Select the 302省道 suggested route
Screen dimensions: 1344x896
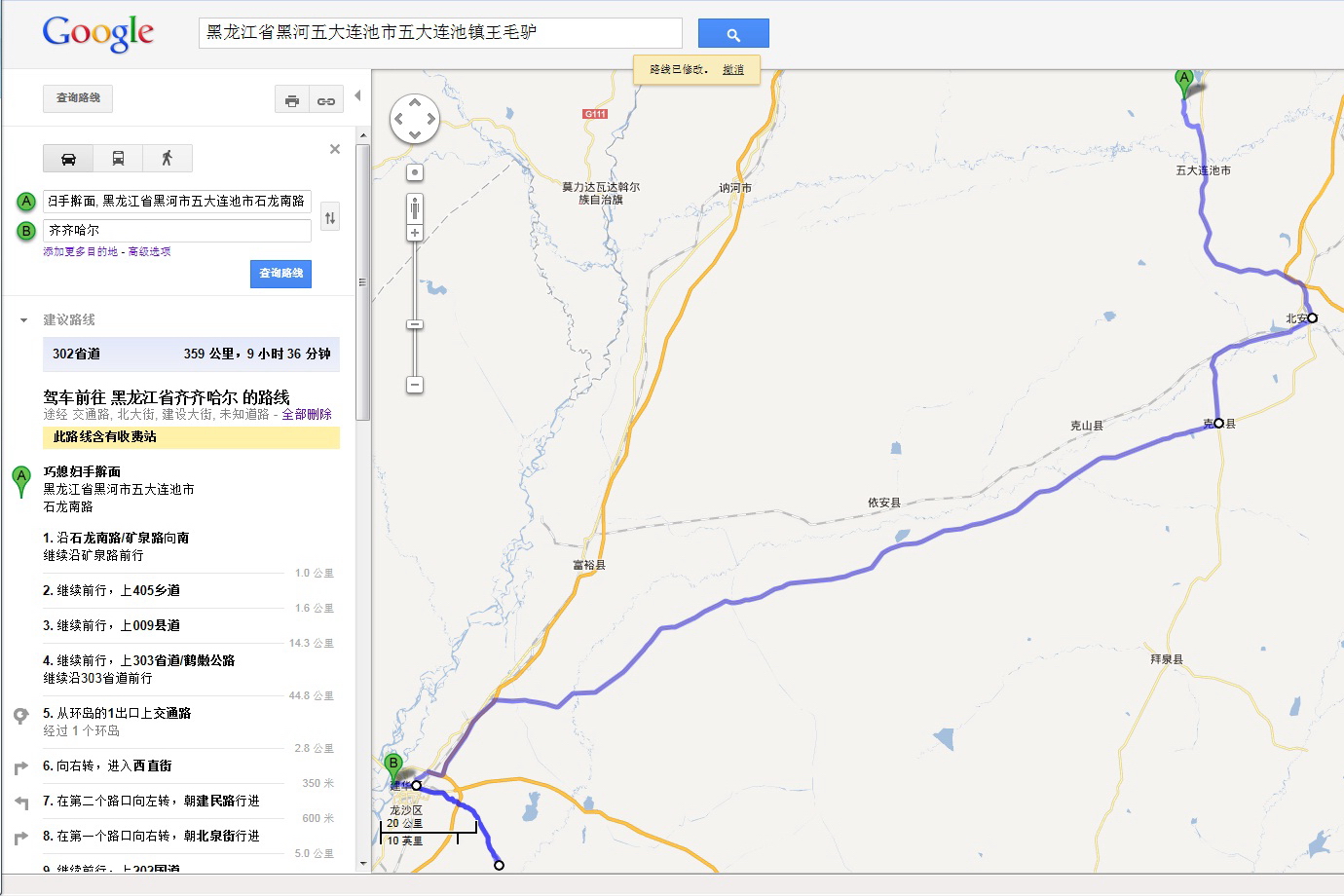[x=191, y=354]
